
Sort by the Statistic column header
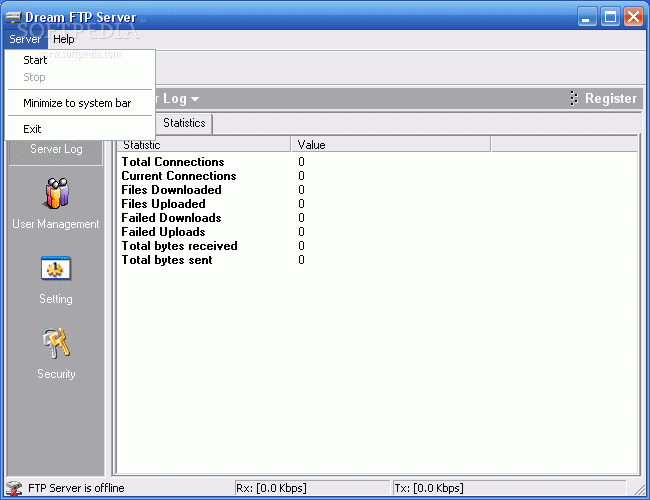(204, 145)
